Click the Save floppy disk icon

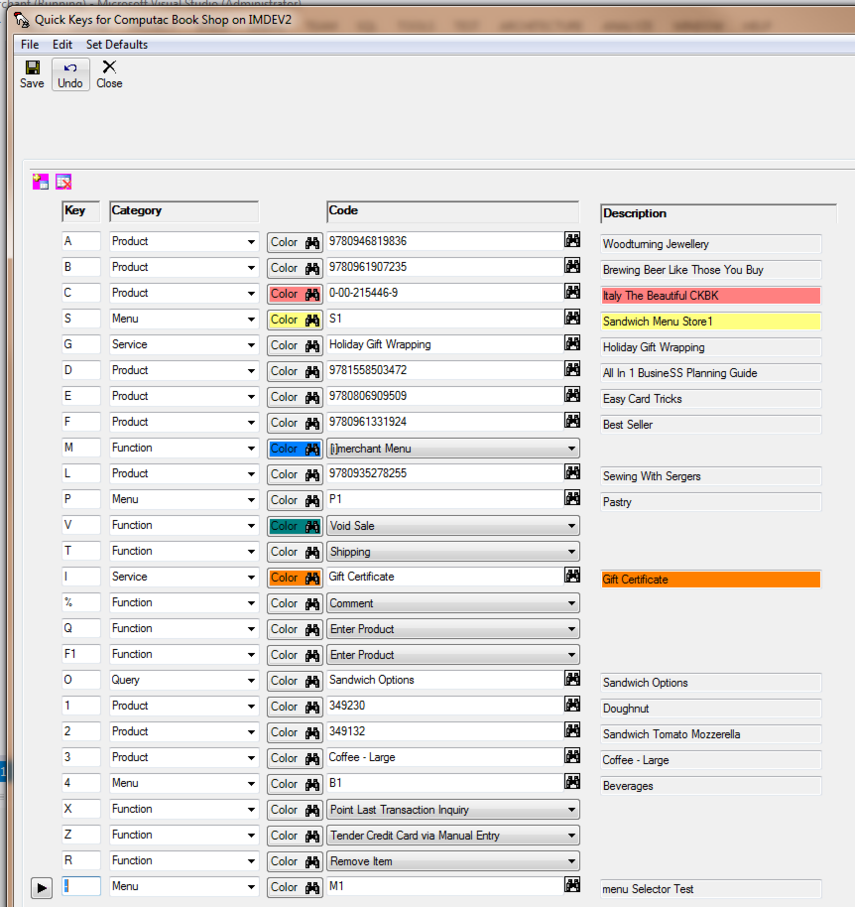tap(32, 68)
